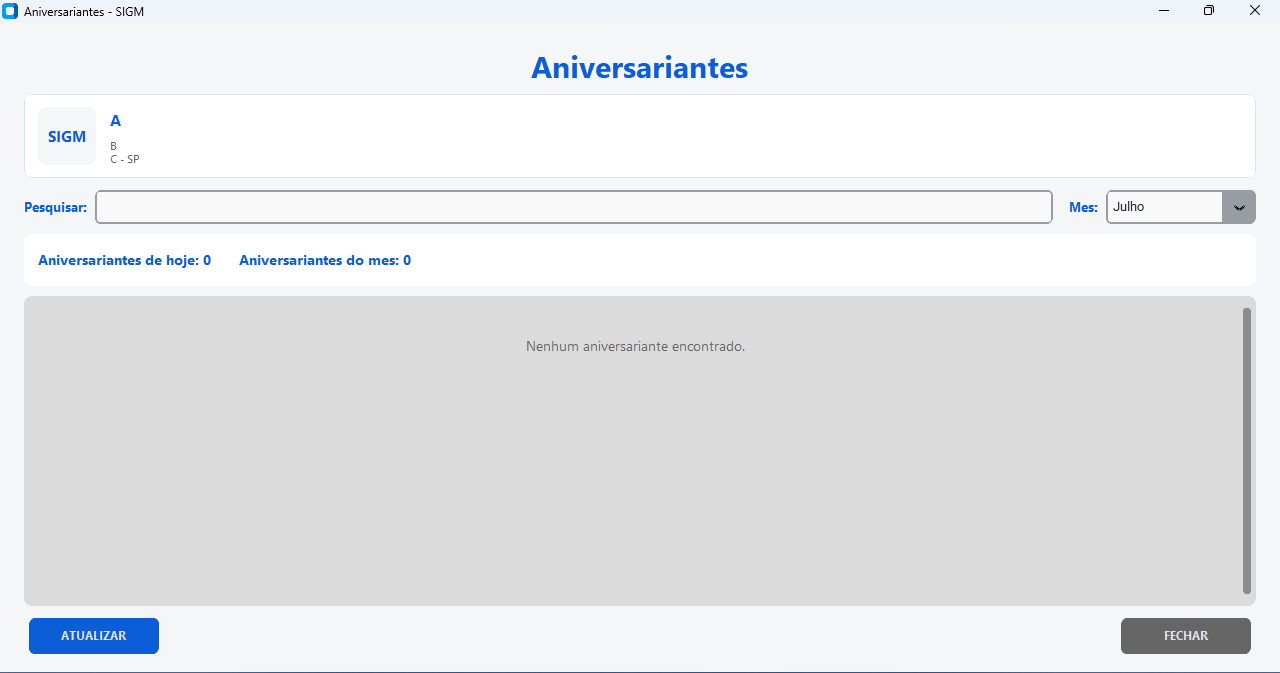Maximize the Aniversariantes window
Viewport: 1280px width, 673px height.
pos(1209,10)
